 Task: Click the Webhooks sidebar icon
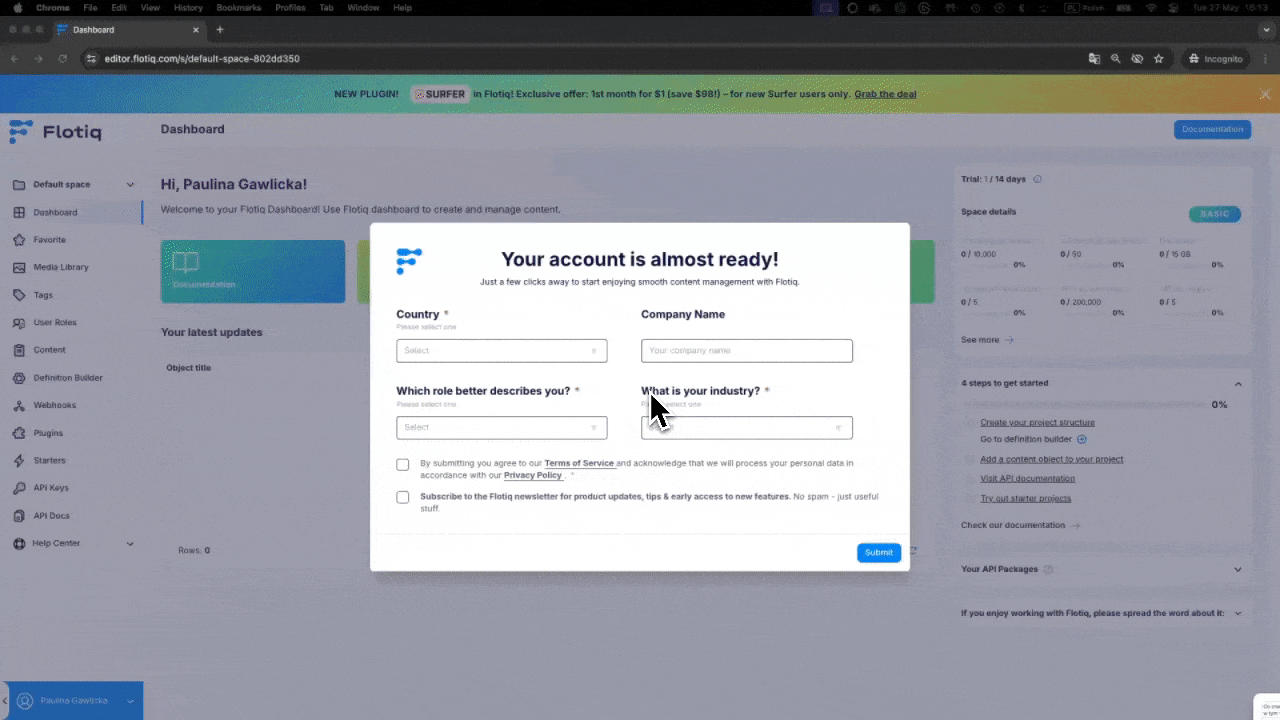click(x=19, y=405)
